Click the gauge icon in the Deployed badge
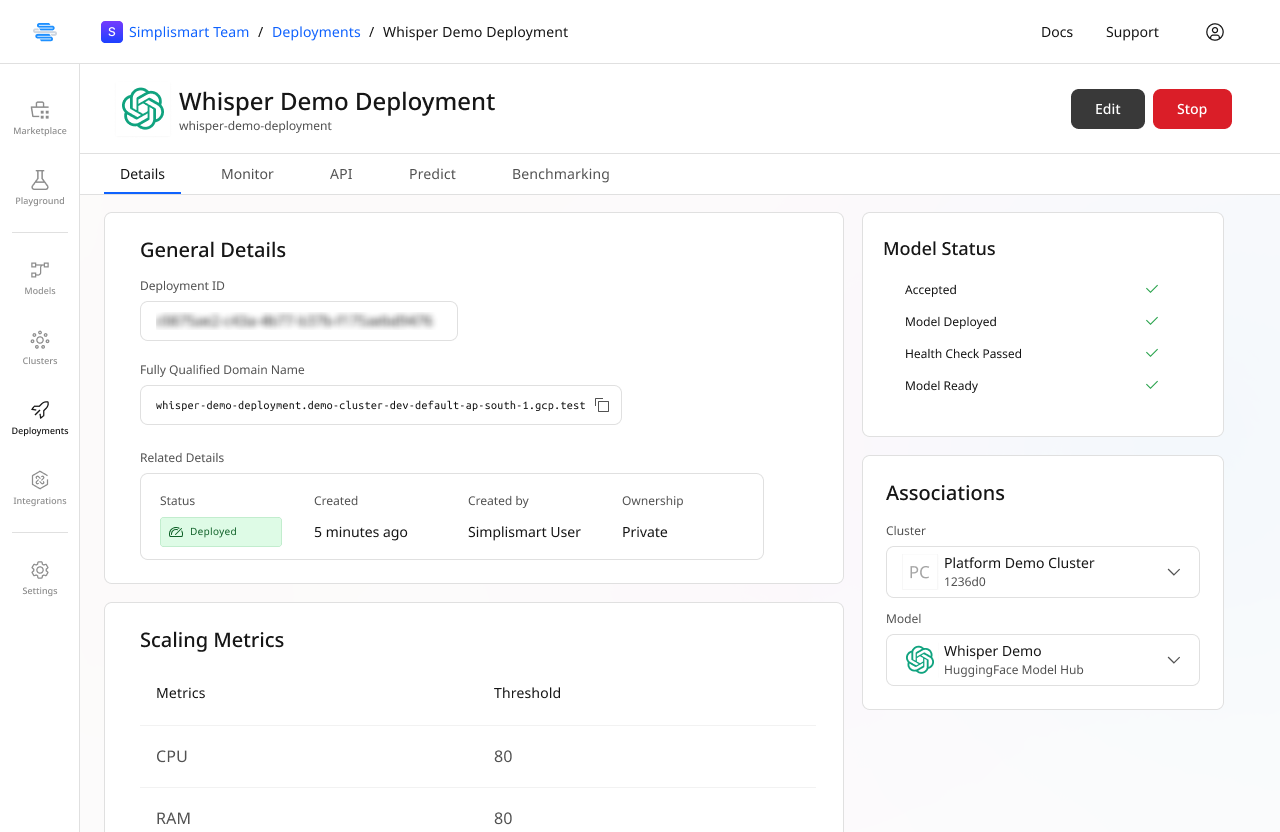Viewport: 1280px width, 832px height. 176,532
